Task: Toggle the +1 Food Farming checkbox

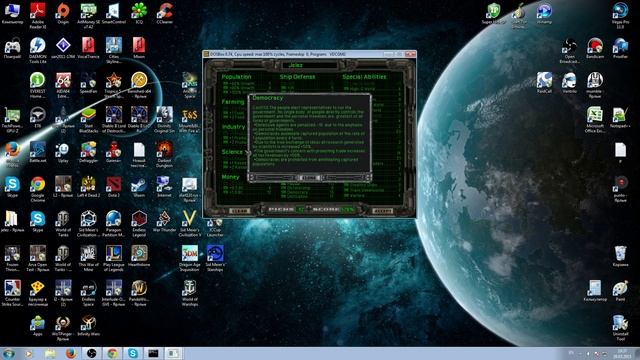Action: point(226,113)
